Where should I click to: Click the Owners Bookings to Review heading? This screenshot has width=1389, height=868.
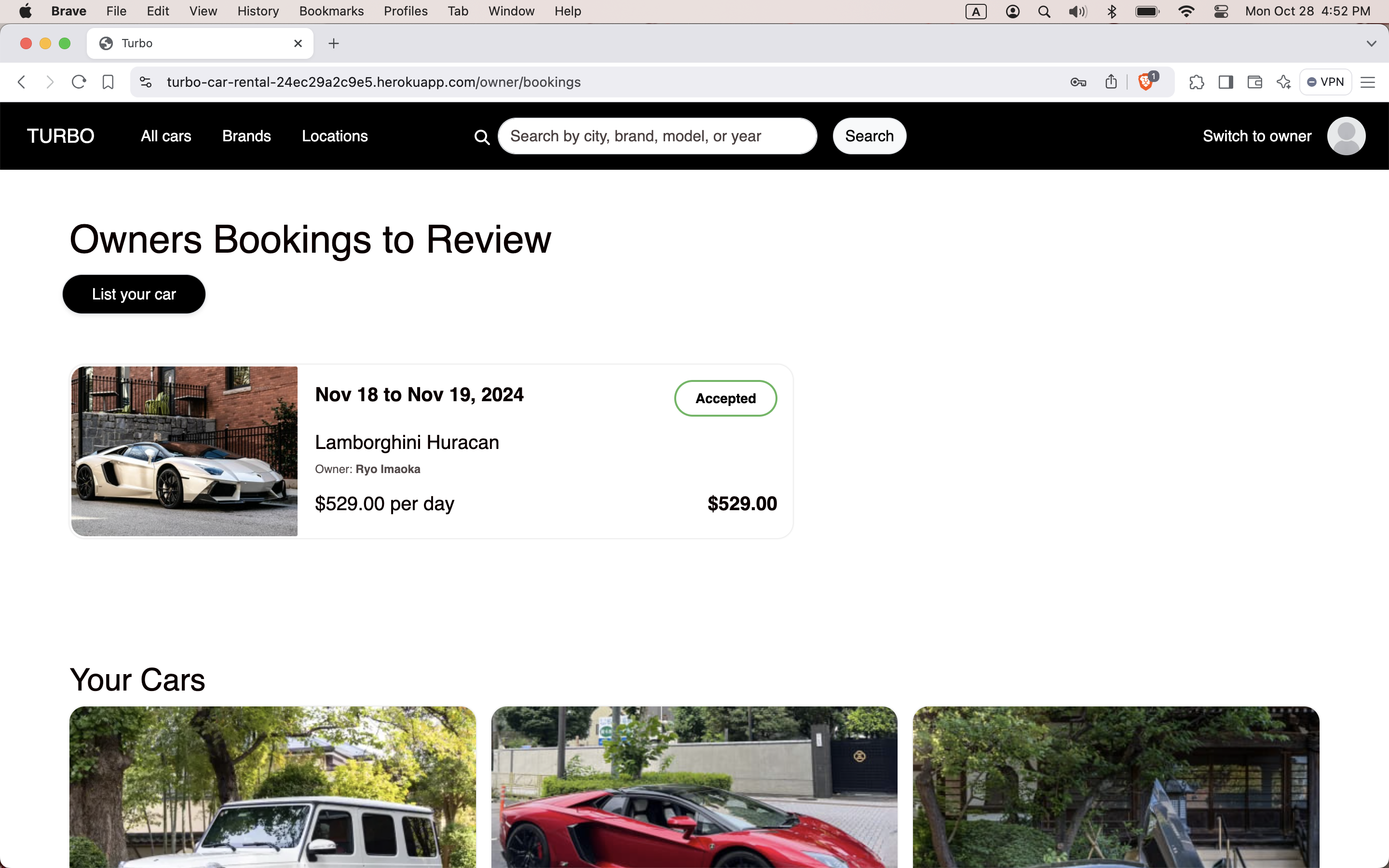(310, 239)
